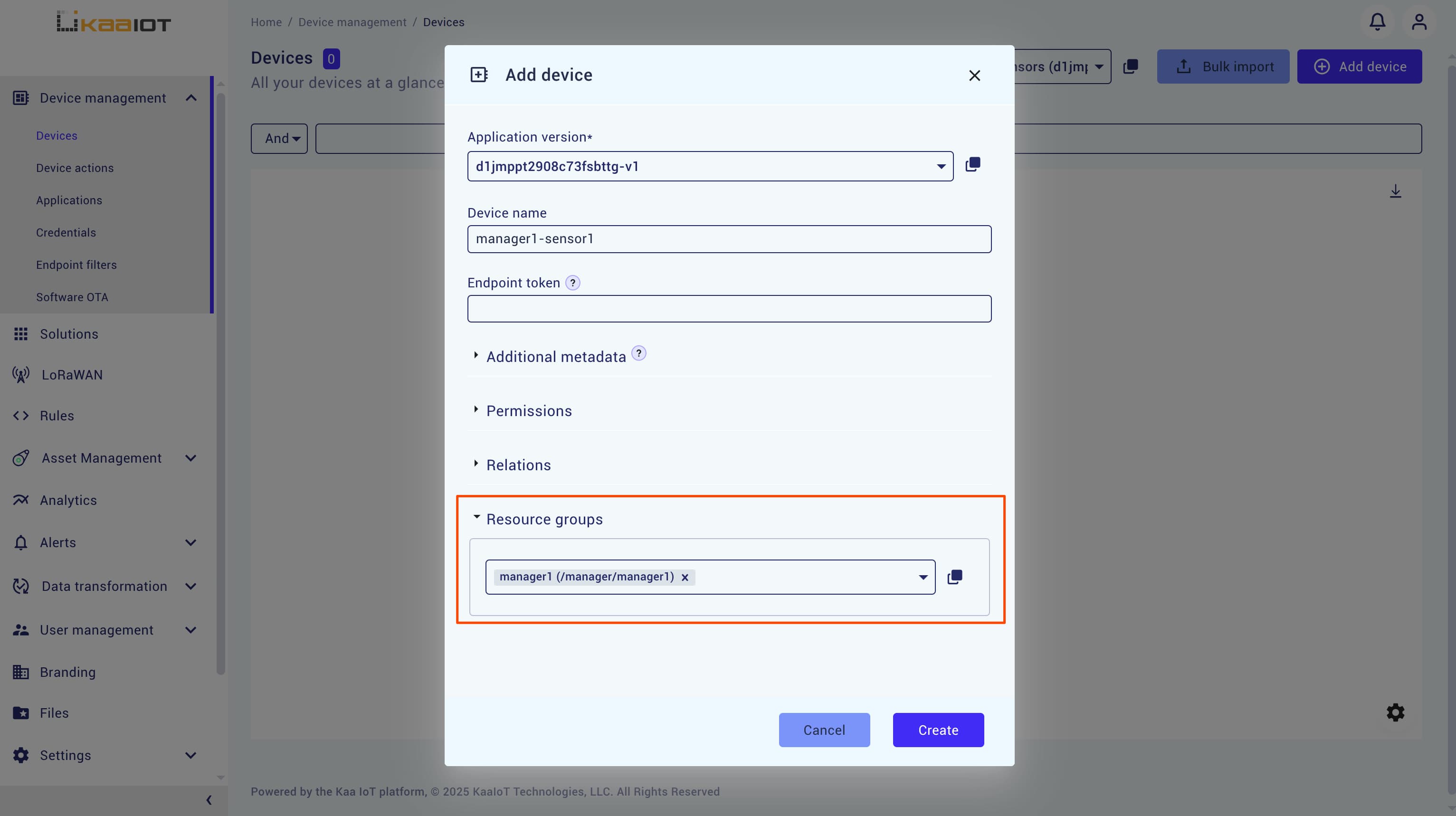Screen dimensions: 1456x816
Task: Copy the selected application in header
Action: tap(1131, 66)
